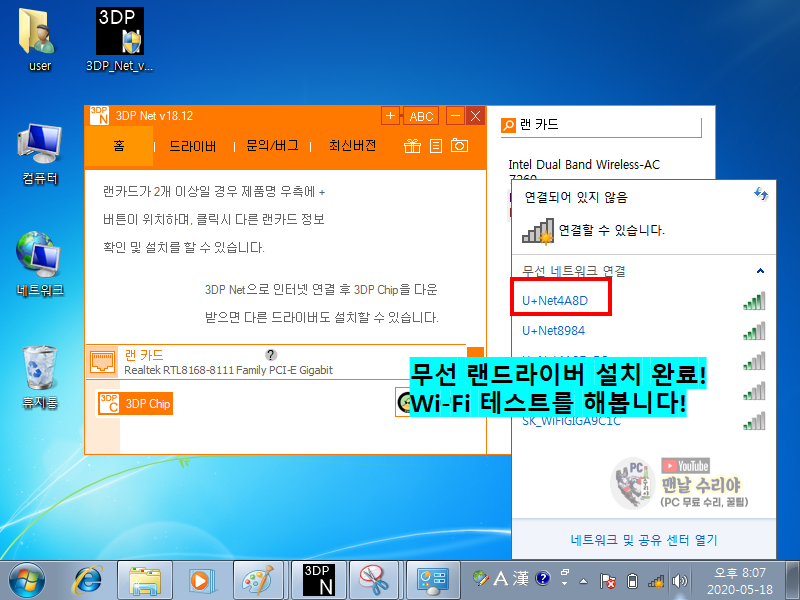Click the 랜 카드 search field icon
Screen dimensions: 800x600
tap(509, 125)
